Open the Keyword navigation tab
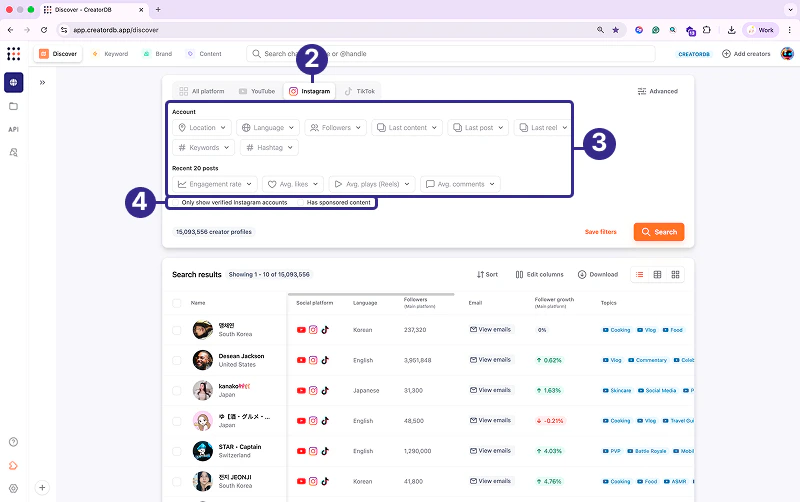The height and width of the screenshot is (502, 800). [110, 54]
